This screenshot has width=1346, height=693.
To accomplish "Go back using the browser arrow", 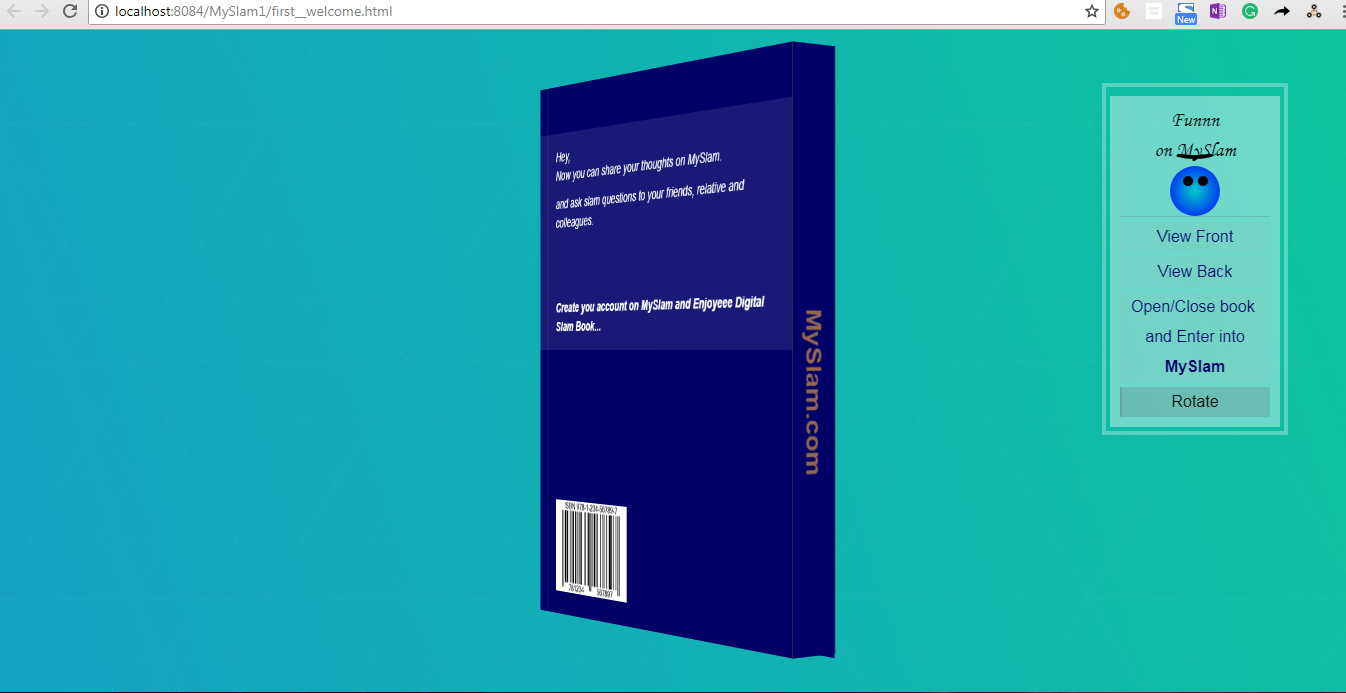I will point(14,12).
